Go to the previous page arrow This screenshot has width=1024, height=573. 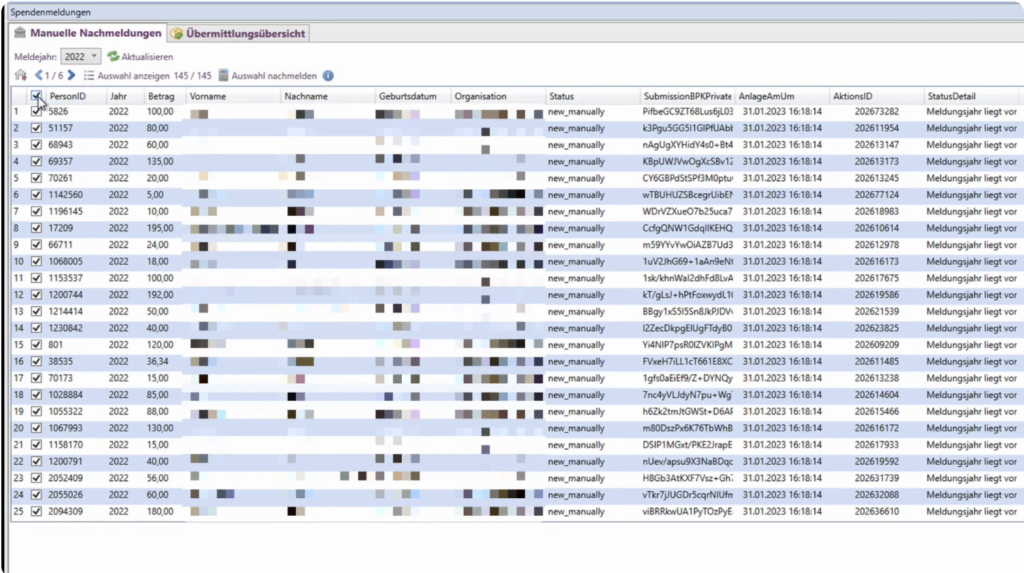point(39,76)
